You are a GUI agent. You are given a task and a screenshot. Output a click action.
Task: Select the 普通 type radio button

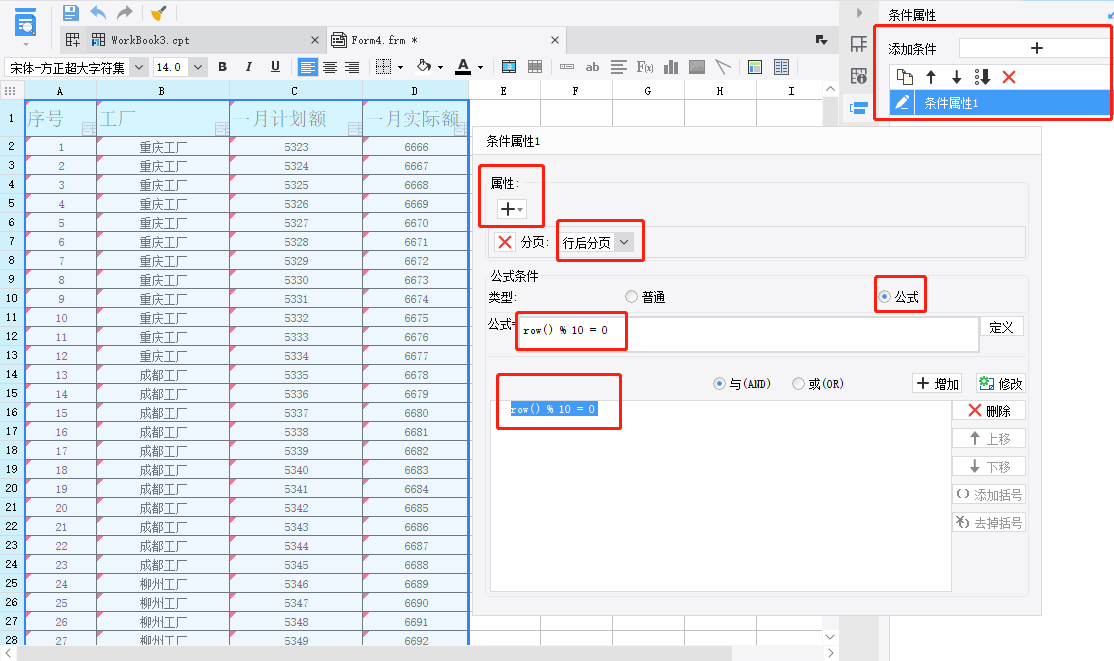[x=631, y=296]
